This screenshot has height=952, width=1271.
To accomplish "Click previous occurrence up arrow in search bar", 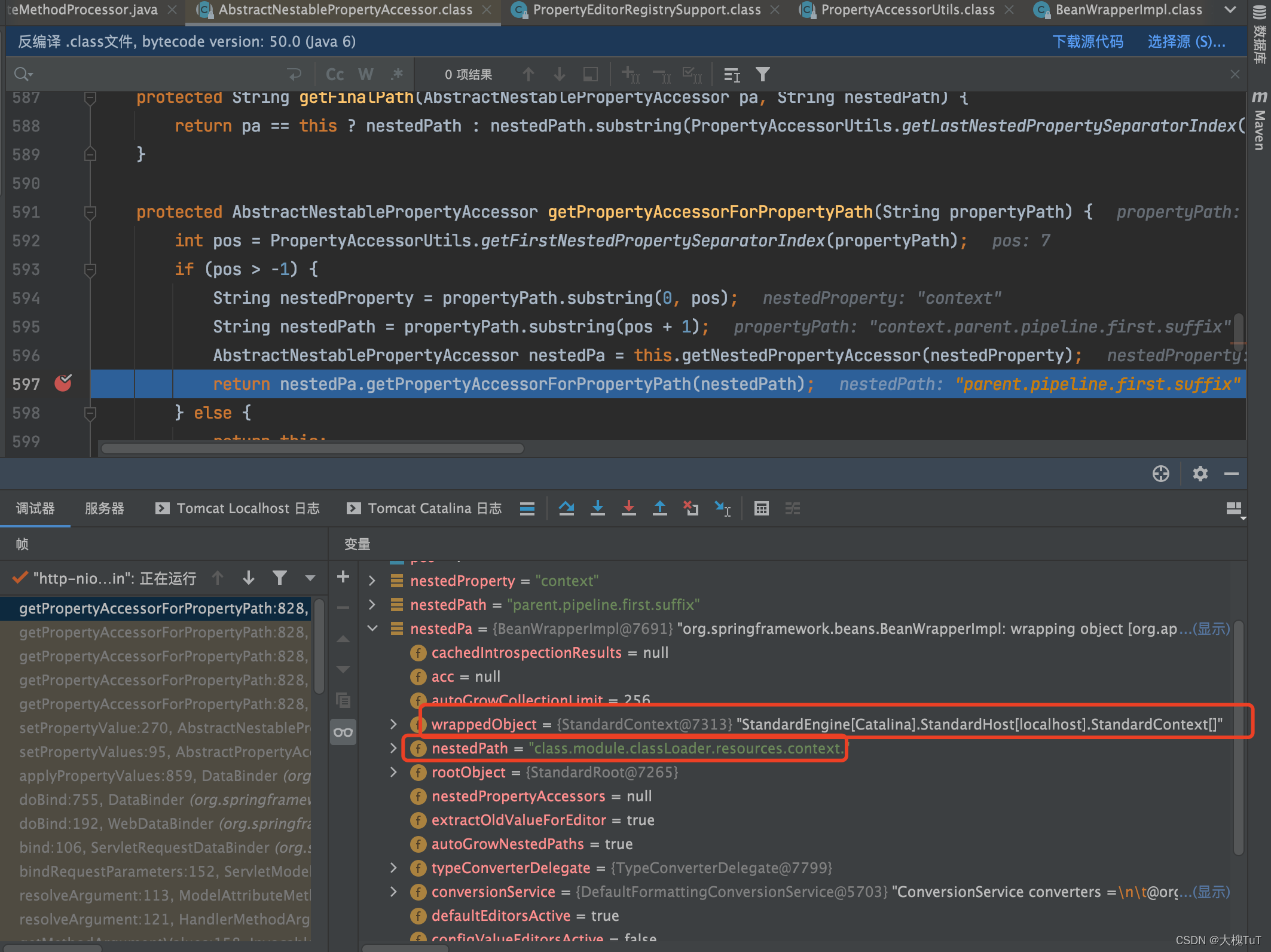I will 528,74.
